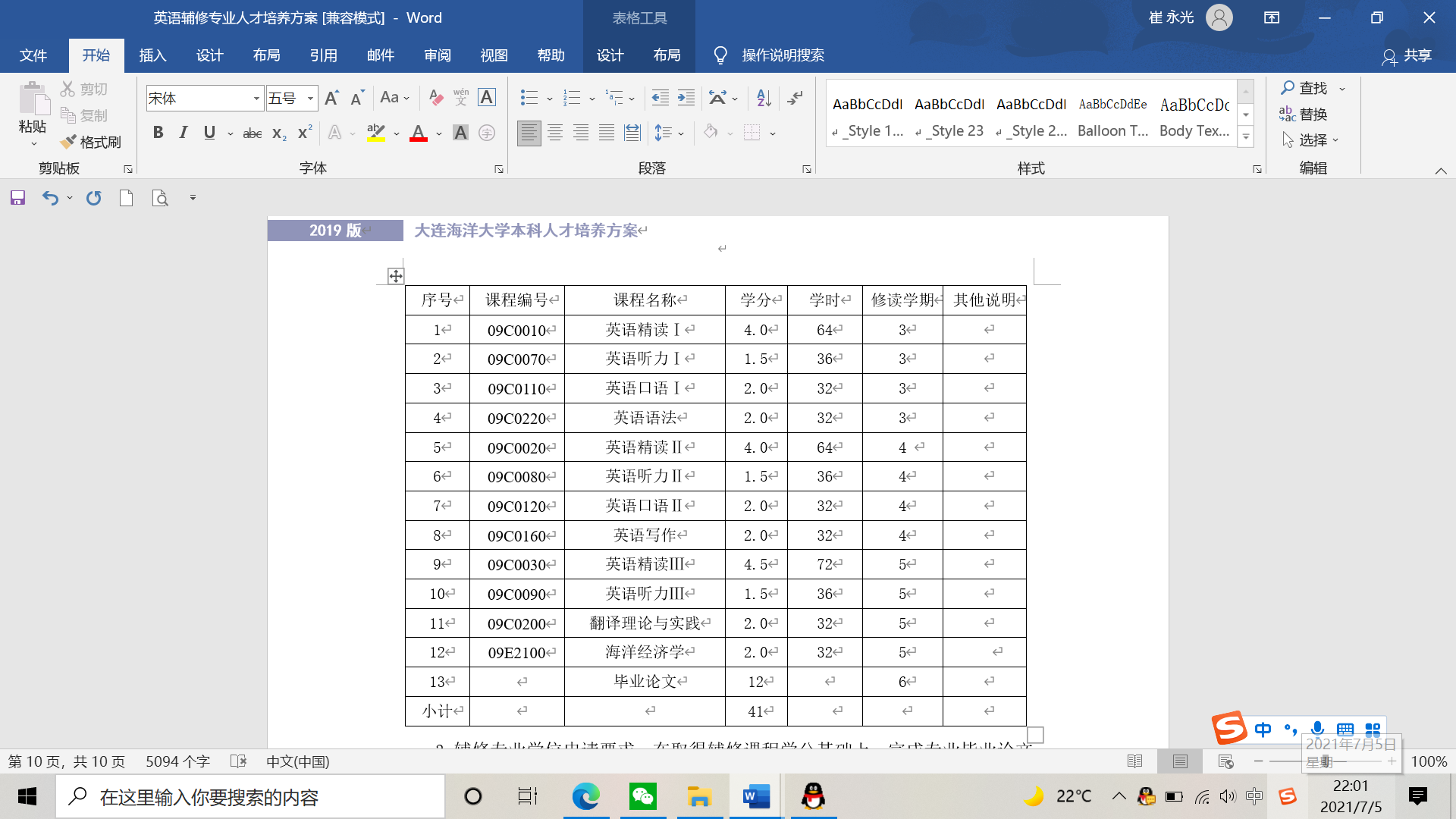Image resolution: width=1456 pixels, height=819 pixels.
Task: Click the Sort icon in paragraph group
Action: pyautogui.click(x=764, y=98)
